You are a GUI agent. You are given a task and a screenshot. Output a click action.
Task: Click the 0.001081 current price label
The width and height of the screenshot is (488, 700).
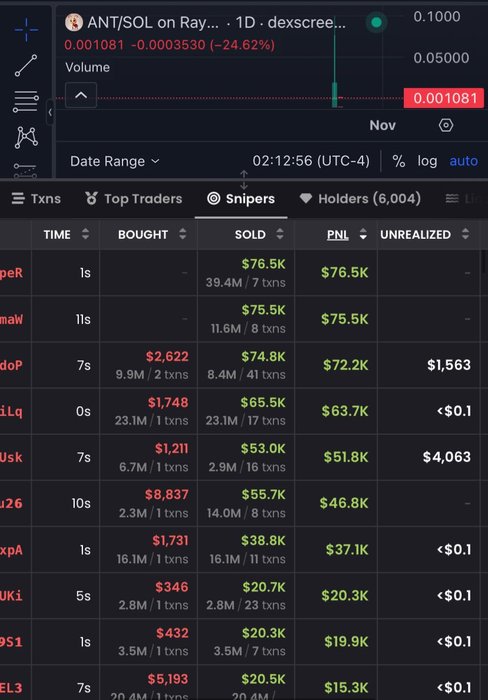[444, 98]
